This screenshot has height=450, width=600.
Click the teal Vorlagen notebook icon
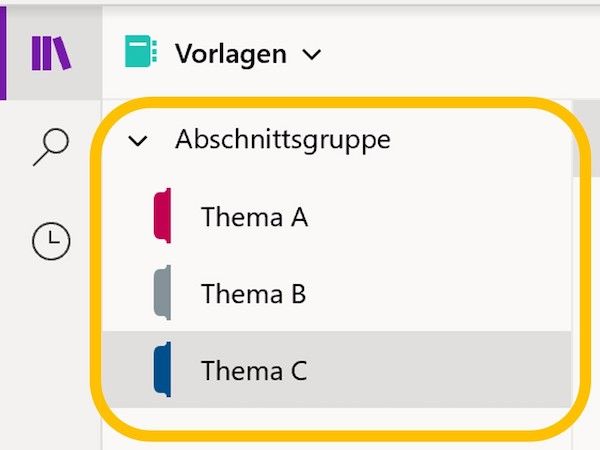pos(141,52)
